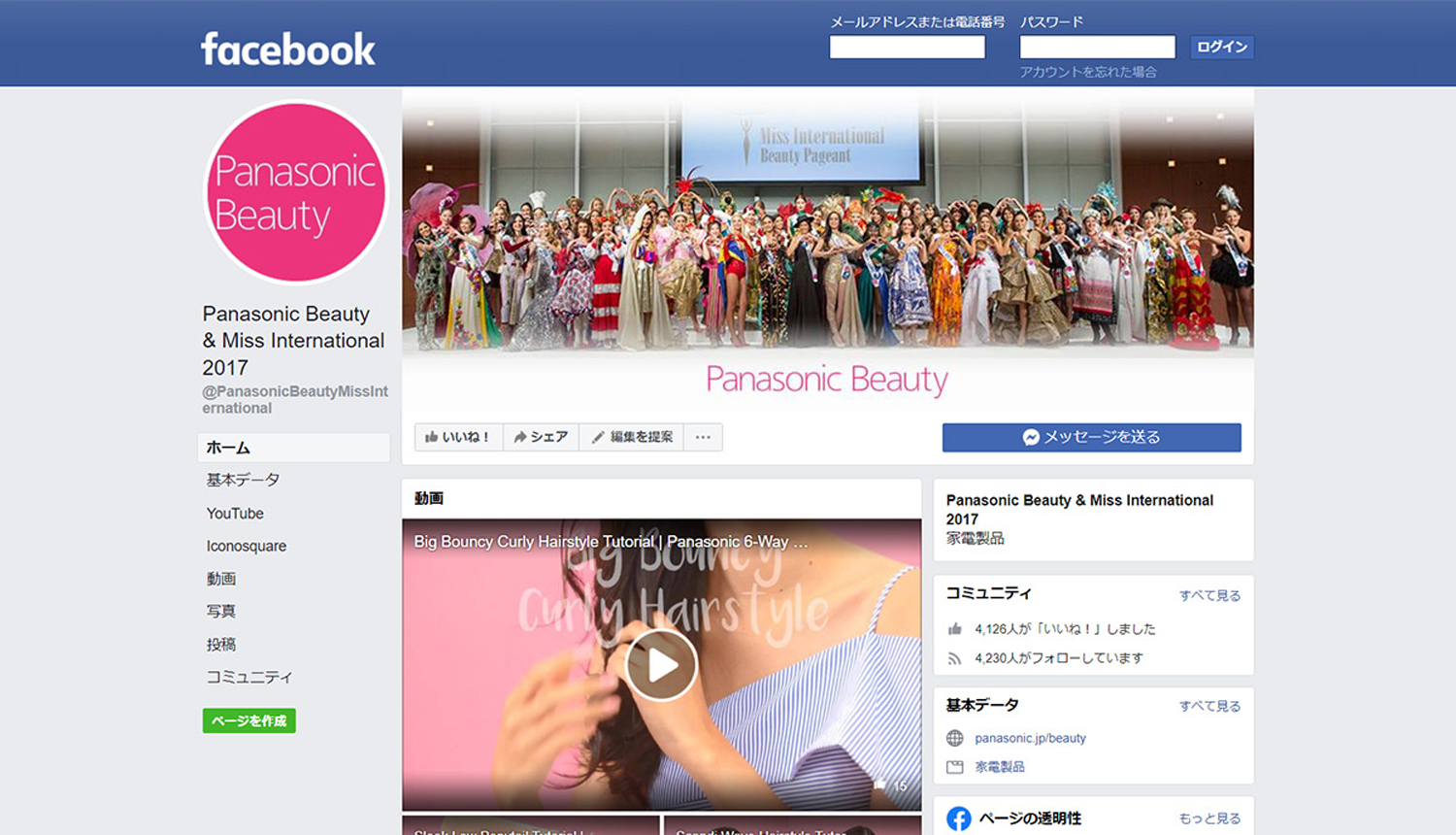Select ホーム in the sidebar
1456x835 pixels.
tap(294, 448)
